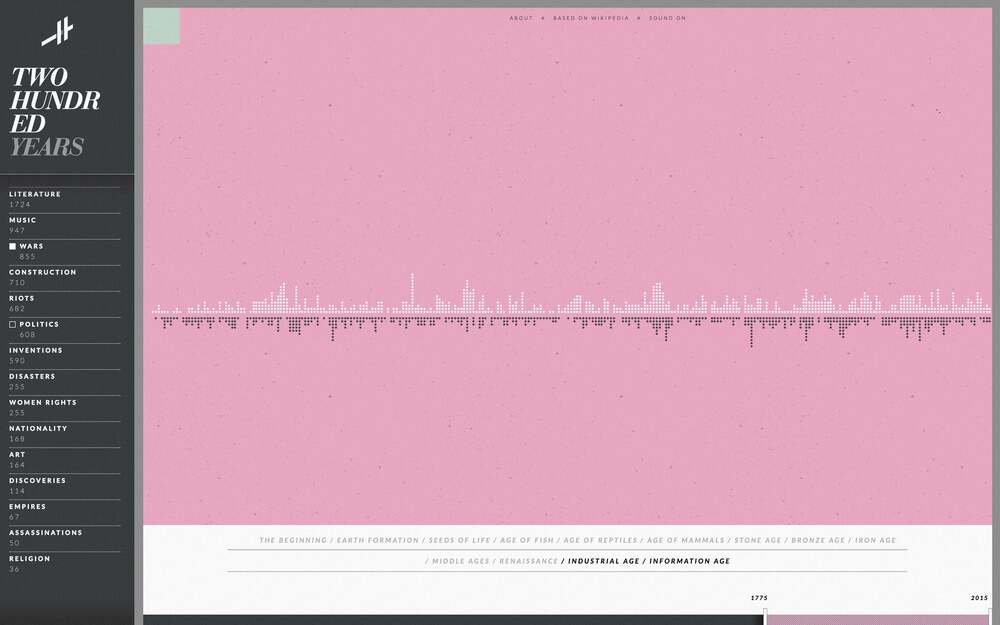Choose the Construction category in sidebar
The image size is (1000, 625).
pos(43,272)
